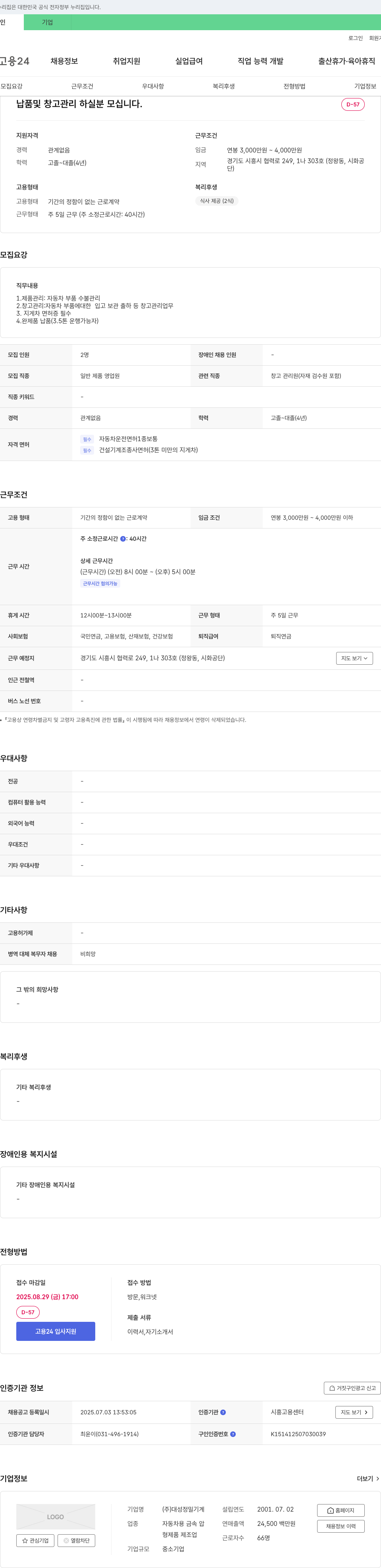This screenshot has width=381, height=1568.
Task: View the 채용정보 이력 button
Action: pos(341,1526)
